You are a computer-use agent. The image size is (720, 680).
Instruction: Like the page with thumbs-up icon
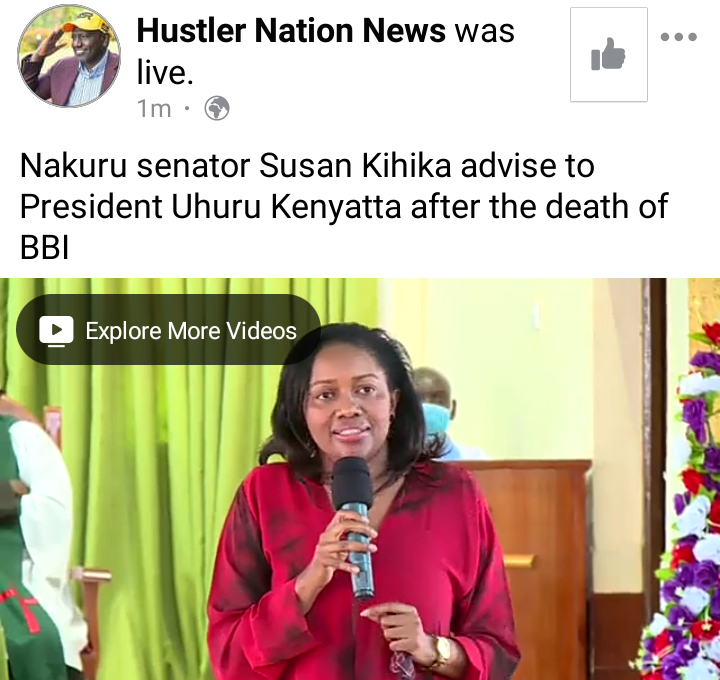(x=608, y=54)
